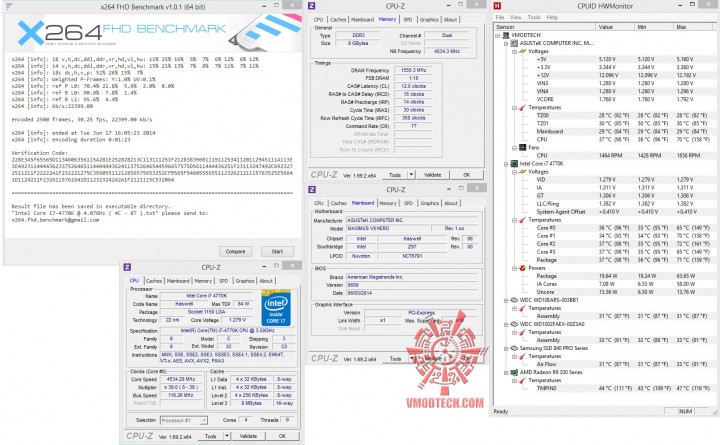Open the Tools menu in HWMonitor
Image resolution: width=720 pixels, height=445 pixels.
(534, 17)
